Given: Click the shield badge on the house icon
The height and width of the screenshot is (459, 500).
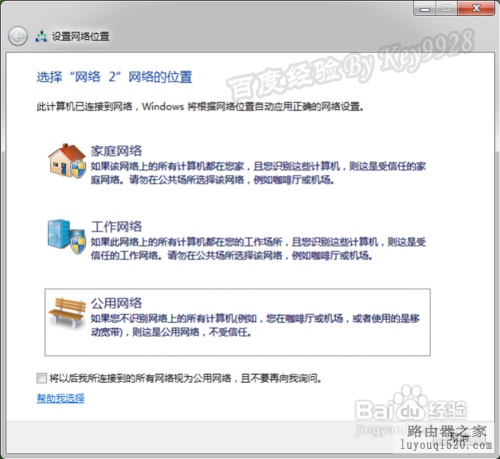Looking at the screenshot, I should click(79, 169).
